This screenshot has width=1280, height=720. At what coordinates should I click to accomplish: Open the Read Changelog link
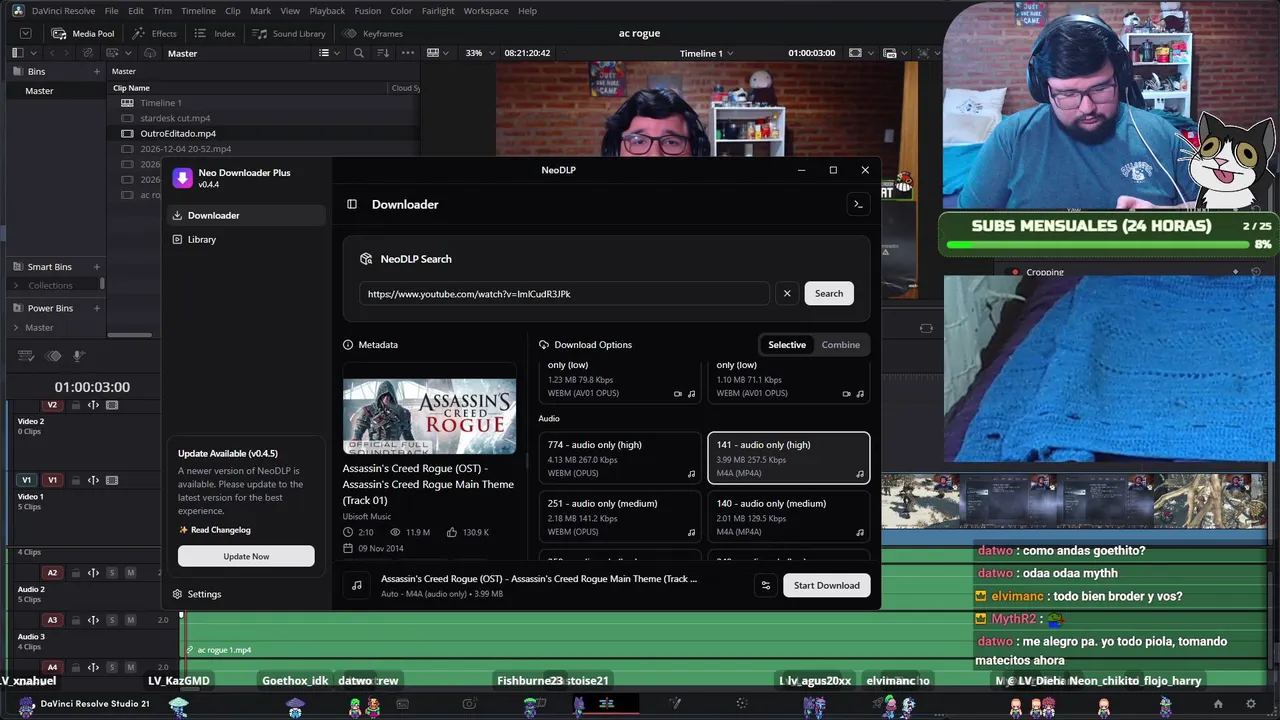click(x=215, y=530)
